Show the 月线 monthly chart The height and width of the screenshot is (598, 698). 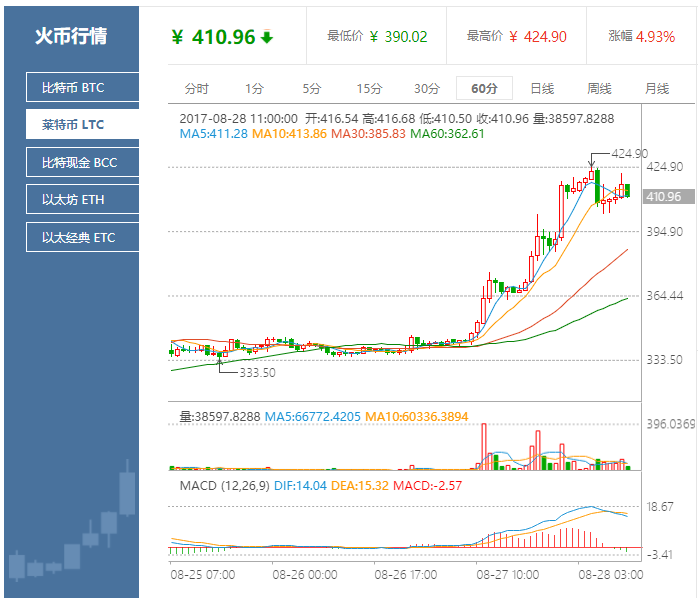(x=657, y=88)
